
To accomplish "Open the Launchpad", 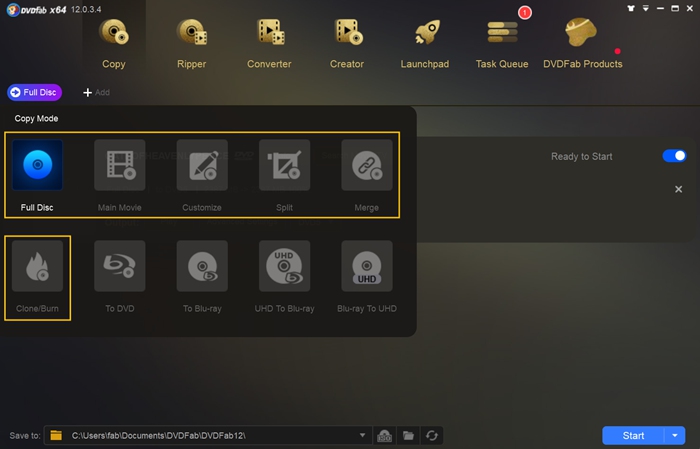I will point(425,44).
